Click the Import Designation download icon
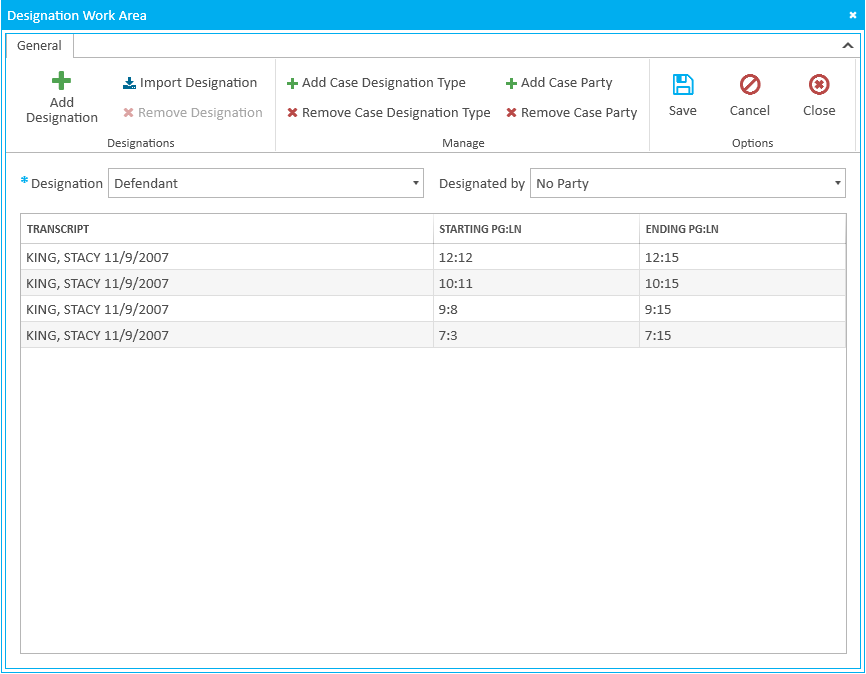The height and width of the screenshot is (674, 866). pos(129,83)
